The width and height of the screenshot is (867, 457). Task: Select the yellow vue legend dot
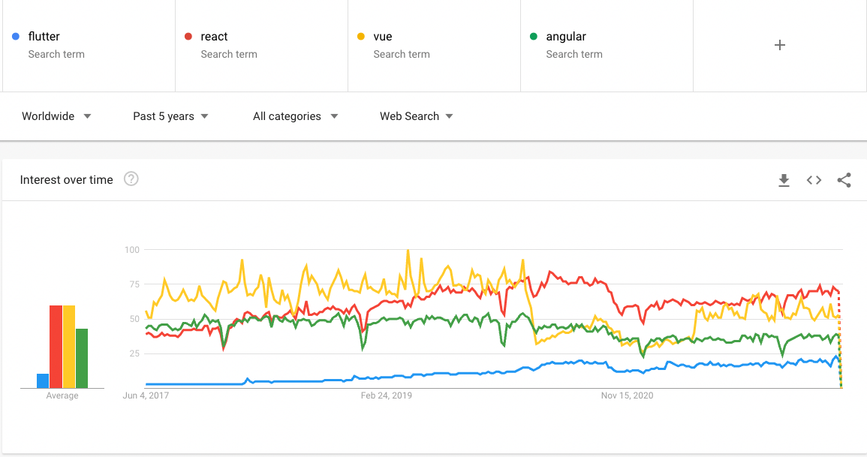[x=361, y=36]
